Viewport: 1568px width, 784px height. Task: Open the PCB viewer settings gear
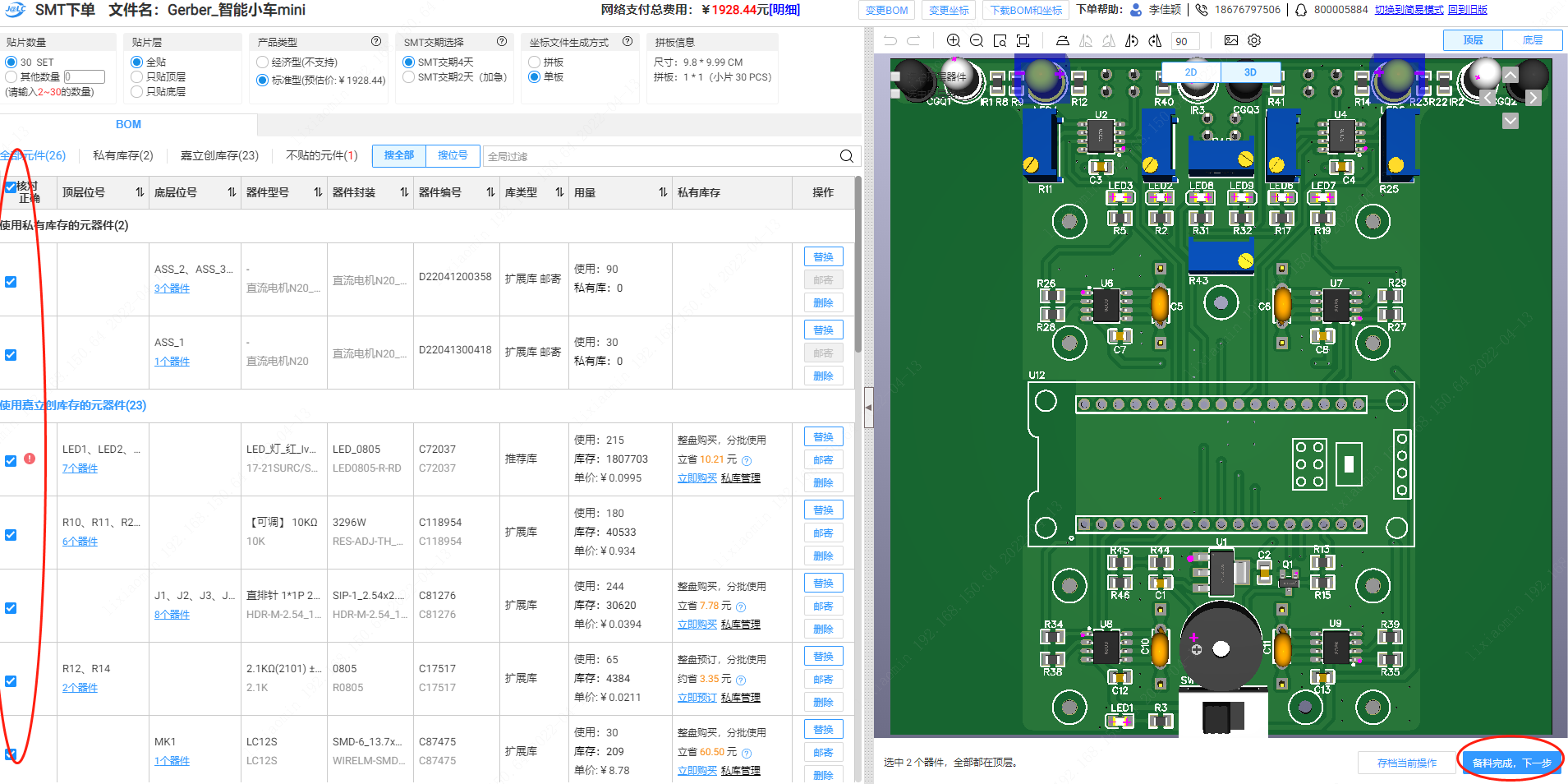(x=1253, y=40)
